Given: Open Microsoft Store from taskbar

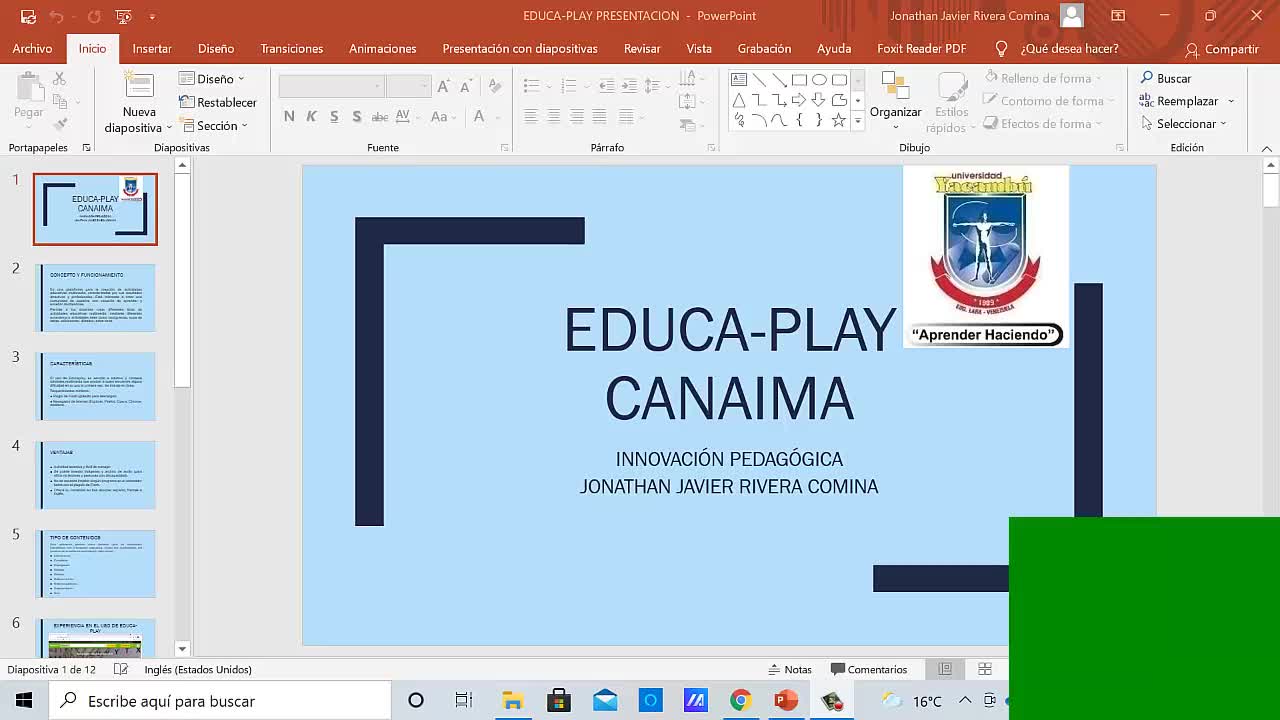Looking at the screenshot, I should click(x=558, y=701).
